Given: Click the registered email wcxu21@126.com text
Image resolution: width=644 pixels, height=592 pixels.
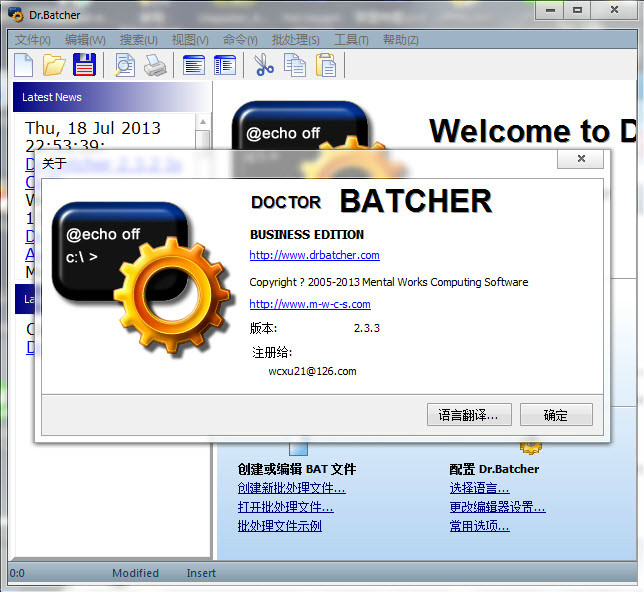Looking at the screenshot, I should (312, 371).
